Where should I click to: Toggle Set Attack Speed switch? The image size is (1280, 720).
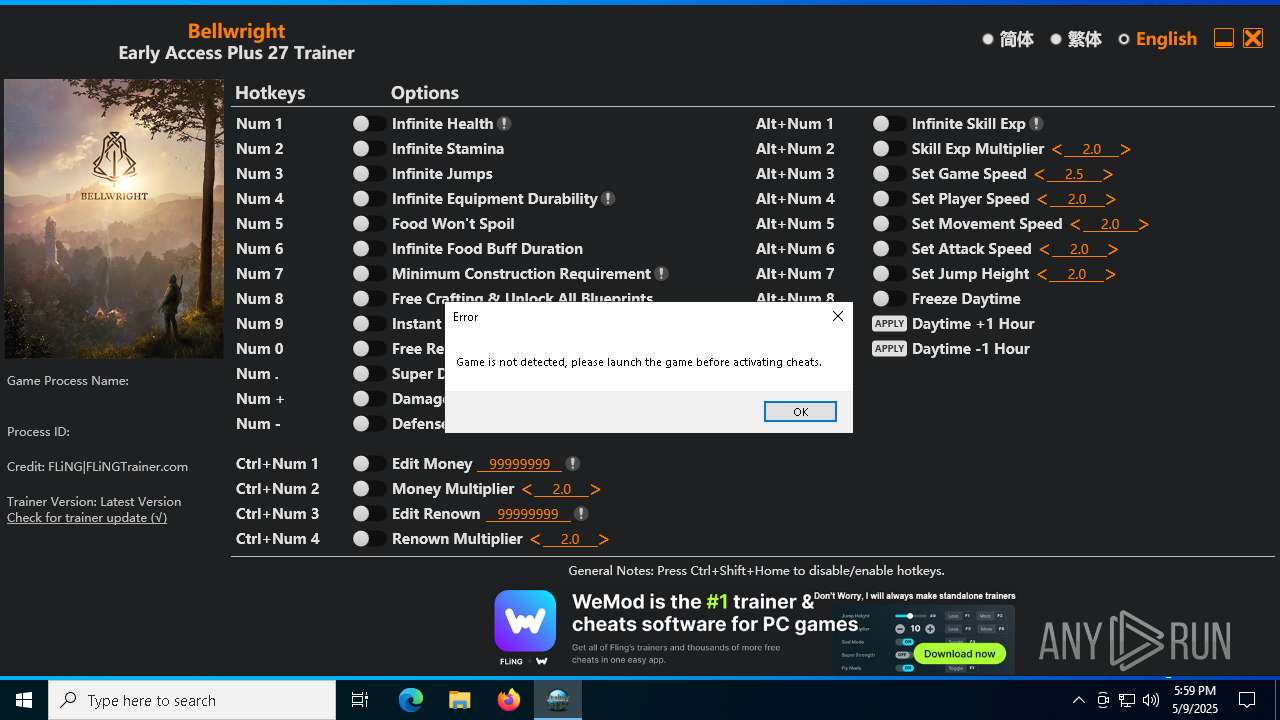click(889, 249)
